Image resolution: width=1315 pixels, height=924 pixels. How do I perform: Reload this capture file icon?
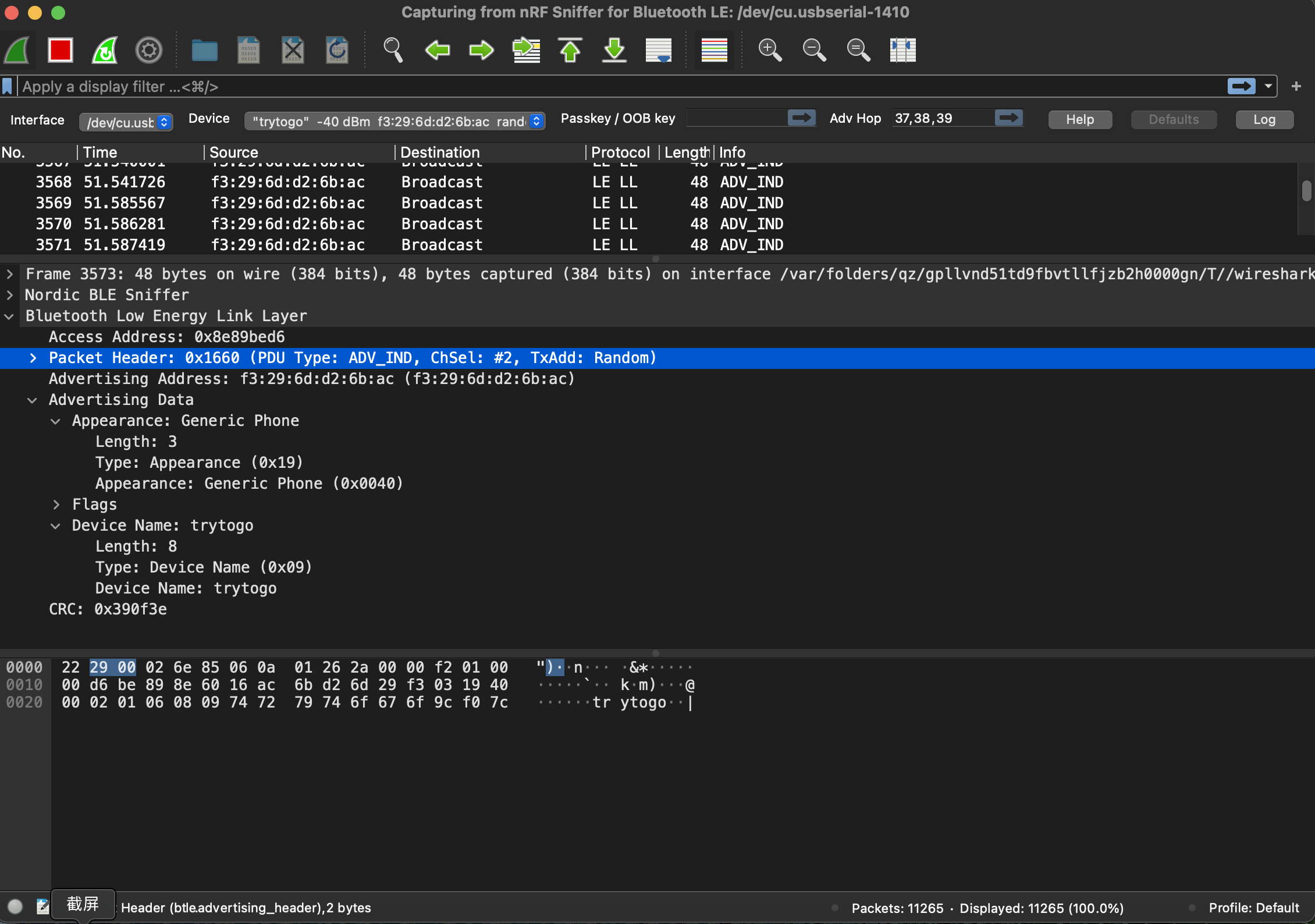click(x=337, y=51)
